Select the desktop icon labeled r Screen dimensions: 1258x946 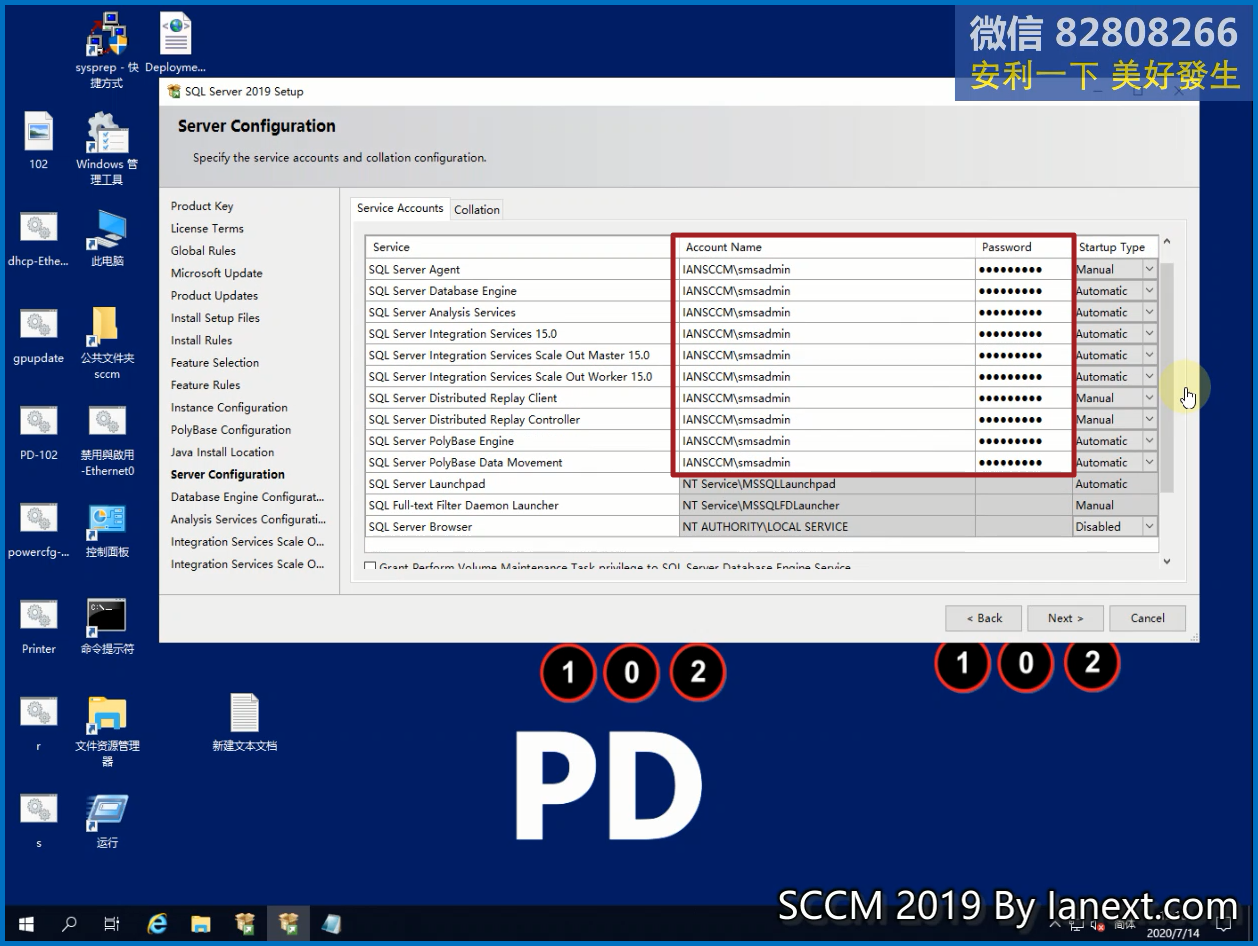tap(38, 723)
